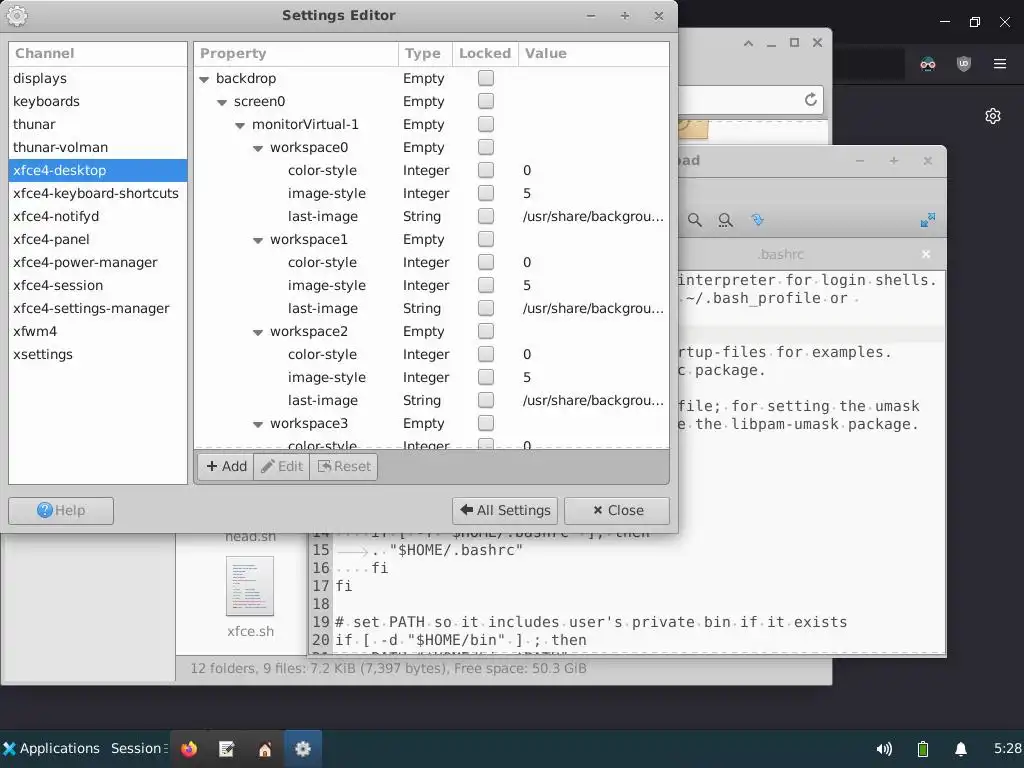Toggle Locked checkbox for workspace0 color-style
The width and height of the screenshot is (1024, 768).
point(485,170)
